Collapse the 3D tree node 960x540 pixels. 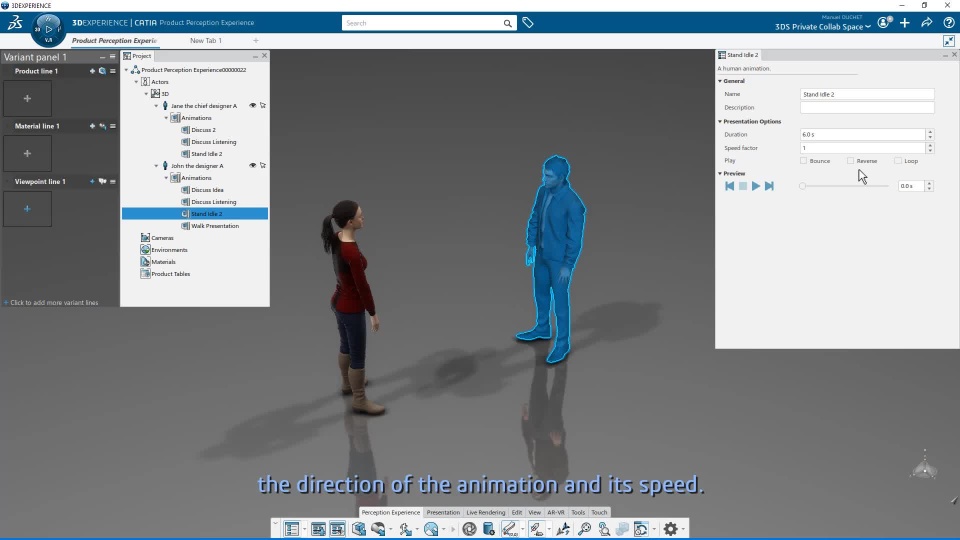(146, 94)
